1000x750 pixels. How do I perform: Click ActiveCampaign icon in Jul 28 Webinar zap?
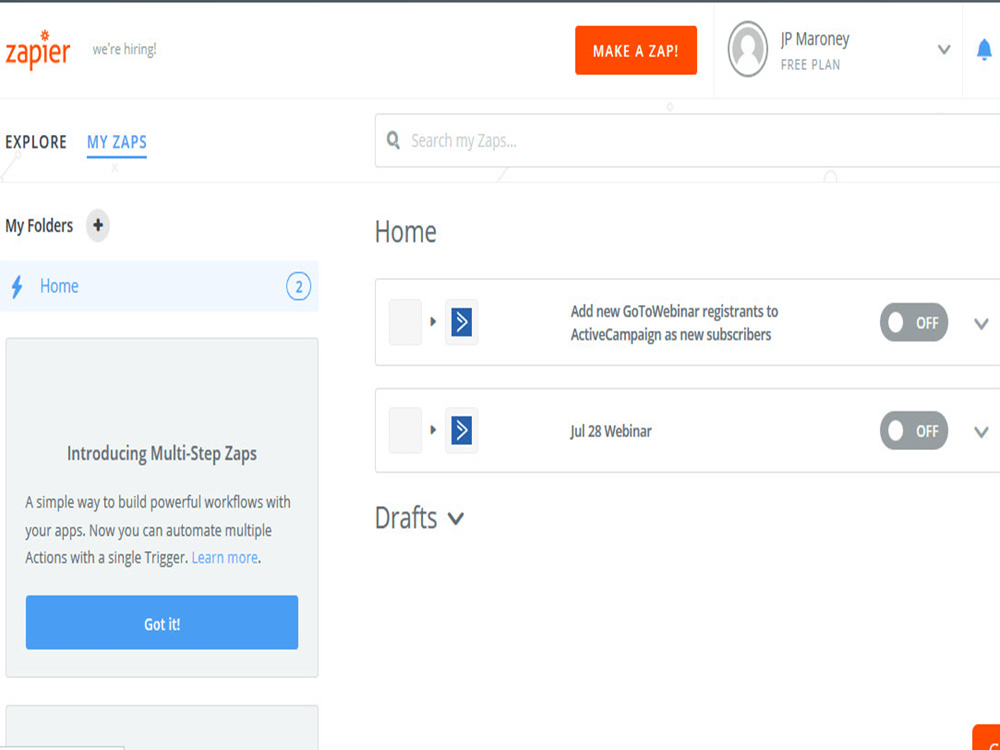click(461, 430)
